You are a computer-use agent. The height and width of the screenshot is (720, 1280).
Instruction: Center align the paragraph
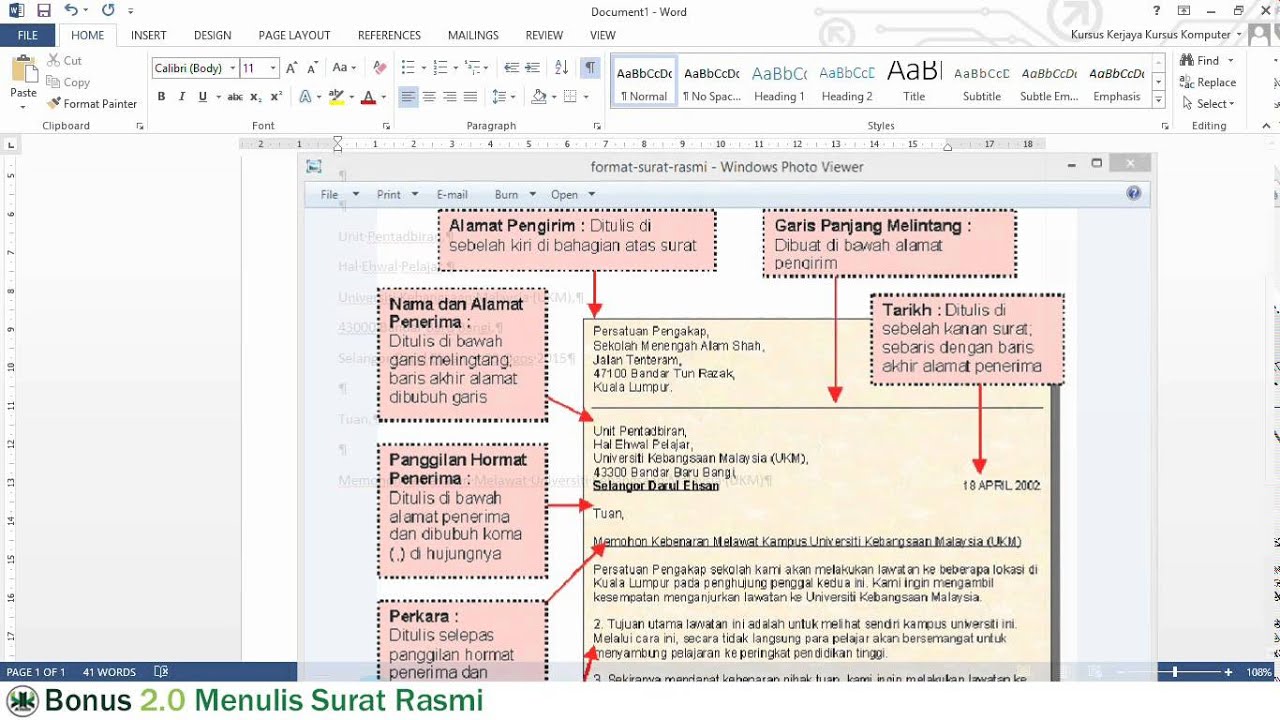[429, 97]
